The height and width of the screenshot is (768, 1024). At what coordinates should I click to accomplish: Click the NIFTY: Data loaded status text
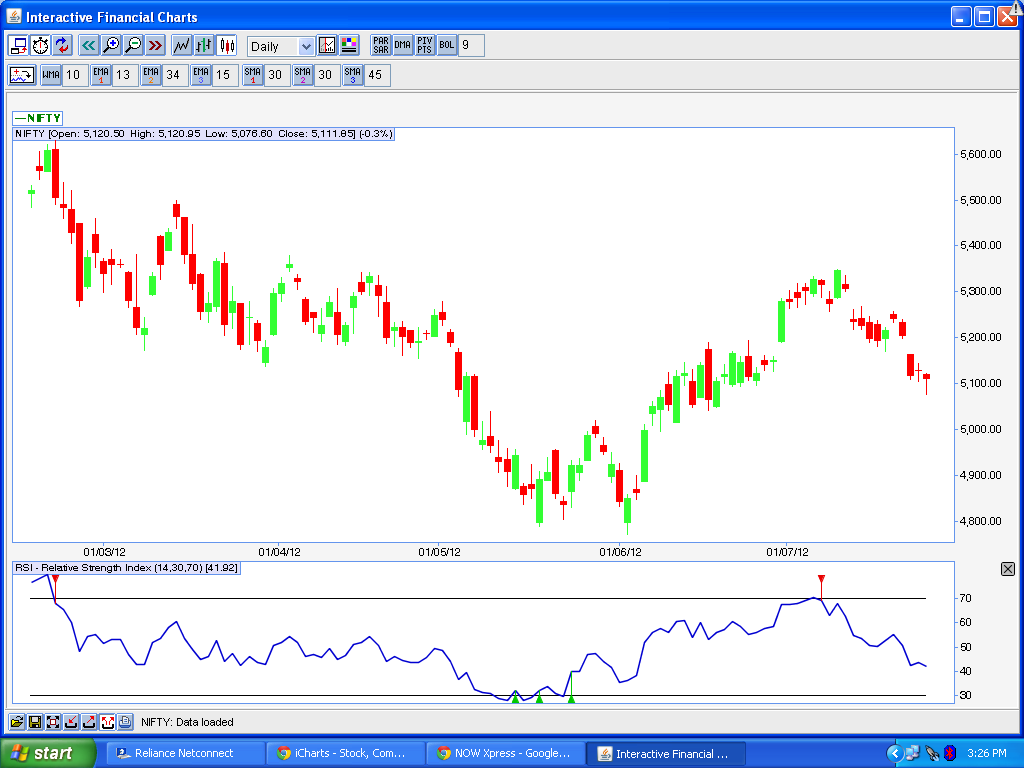(187, 722)
